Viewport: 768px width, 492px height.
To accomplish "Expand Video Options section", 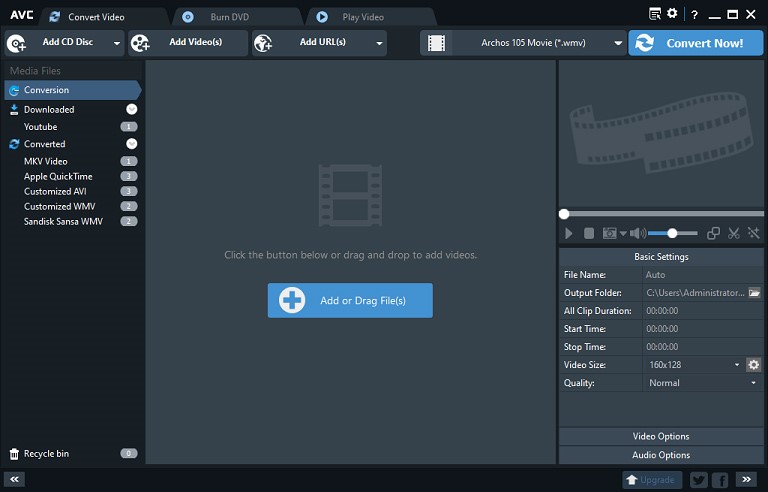I will point(661,437).
